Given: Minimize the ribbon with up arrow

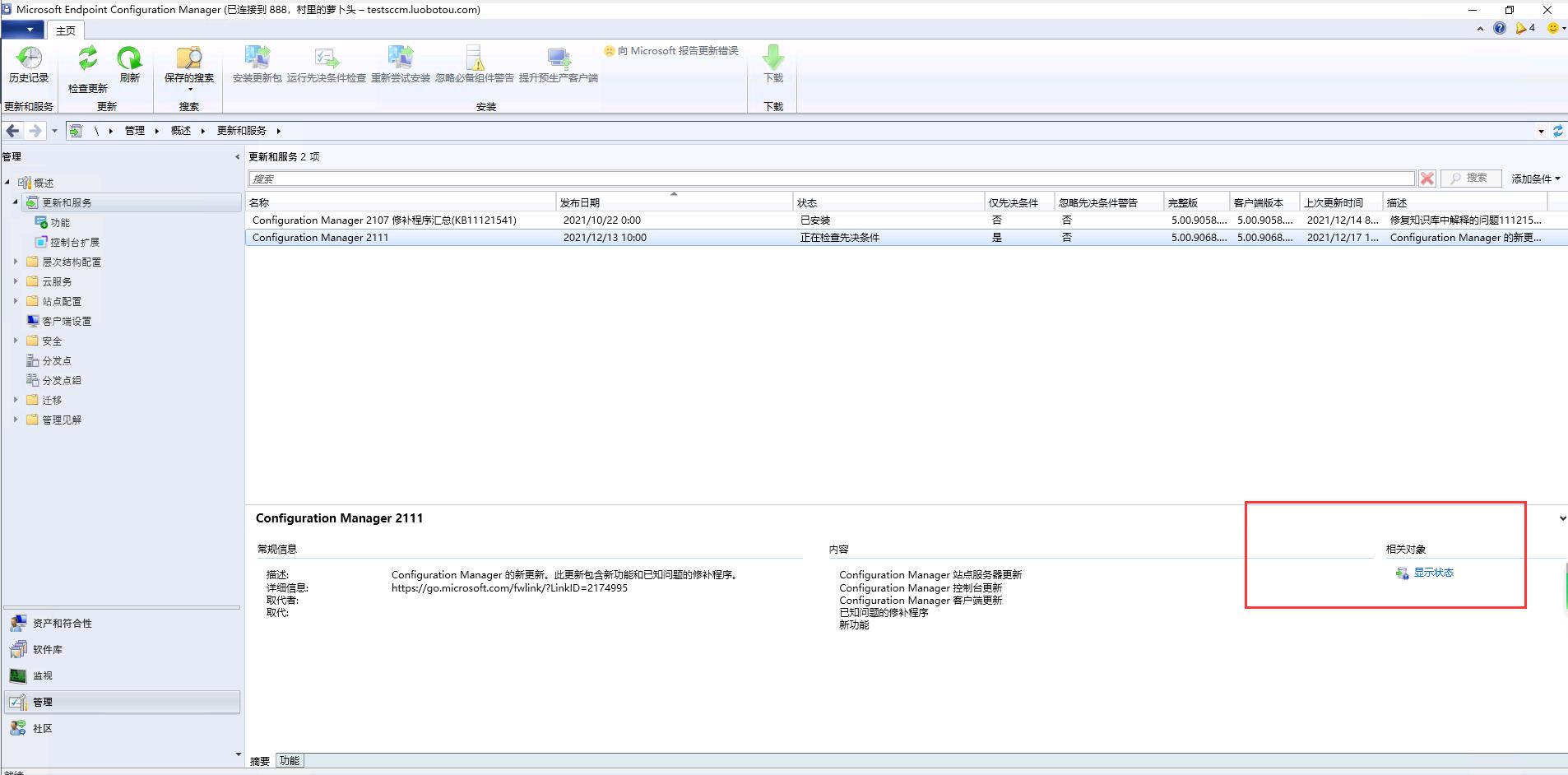Looking at the screenshot, I should pos(1480,29).
